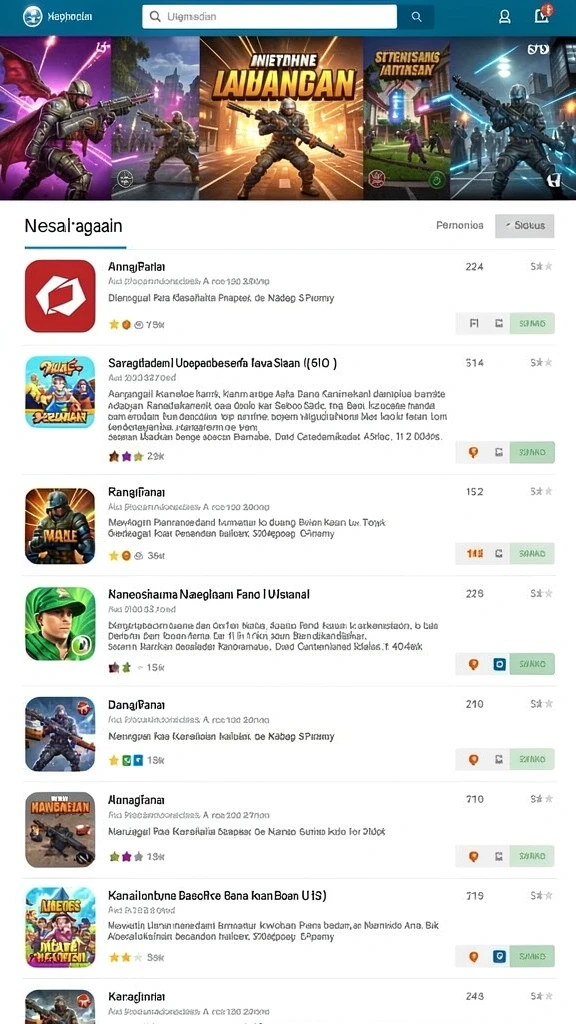Click the orange pin icon in DanagPanai row
Viewport: 576px width, 1024px height.
click(473, 759)
